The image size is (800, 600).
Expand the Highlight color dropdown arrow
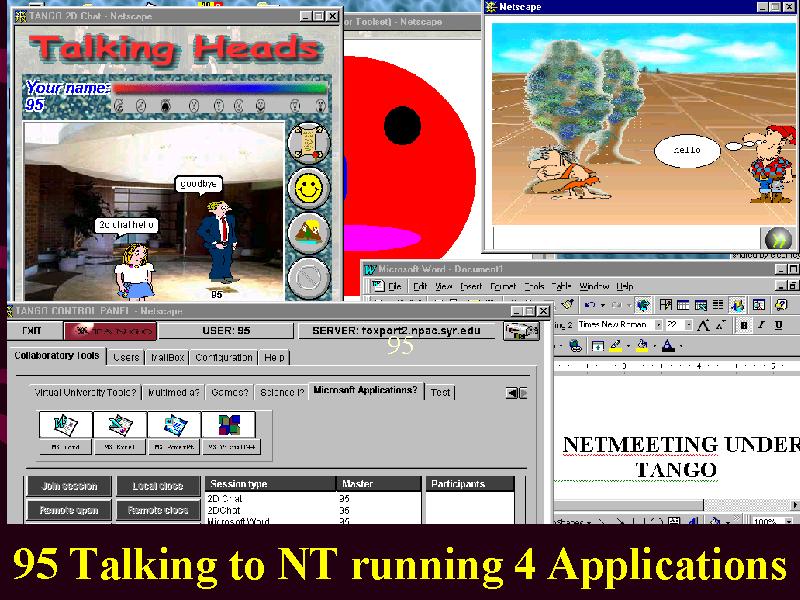click(629, 347)
